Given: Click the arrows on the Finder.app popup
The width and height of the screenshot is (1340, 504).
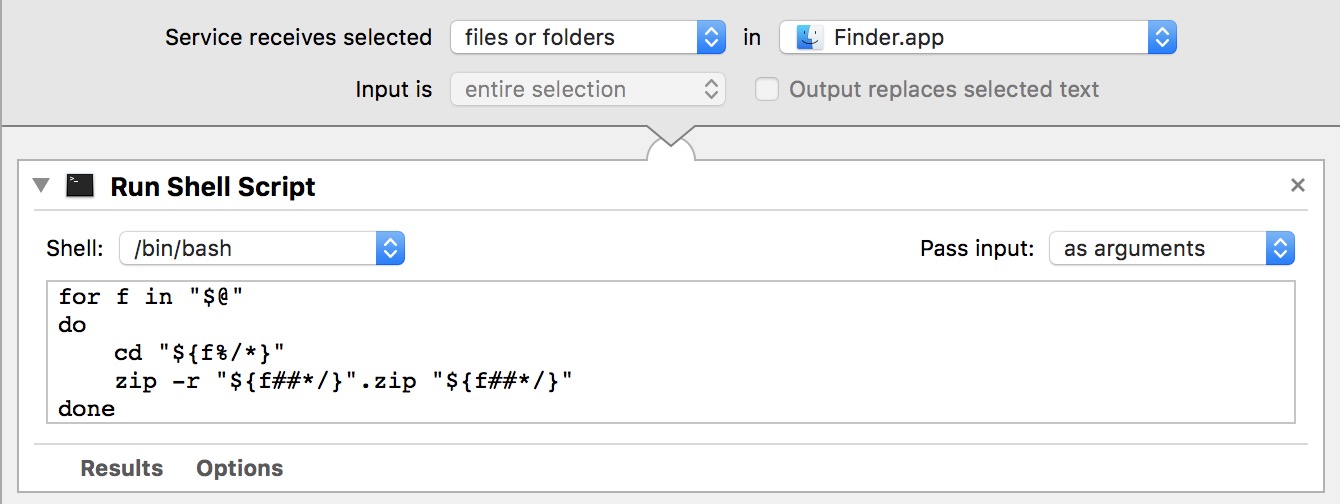Looking at the screenshot, I should (1162, 38).
